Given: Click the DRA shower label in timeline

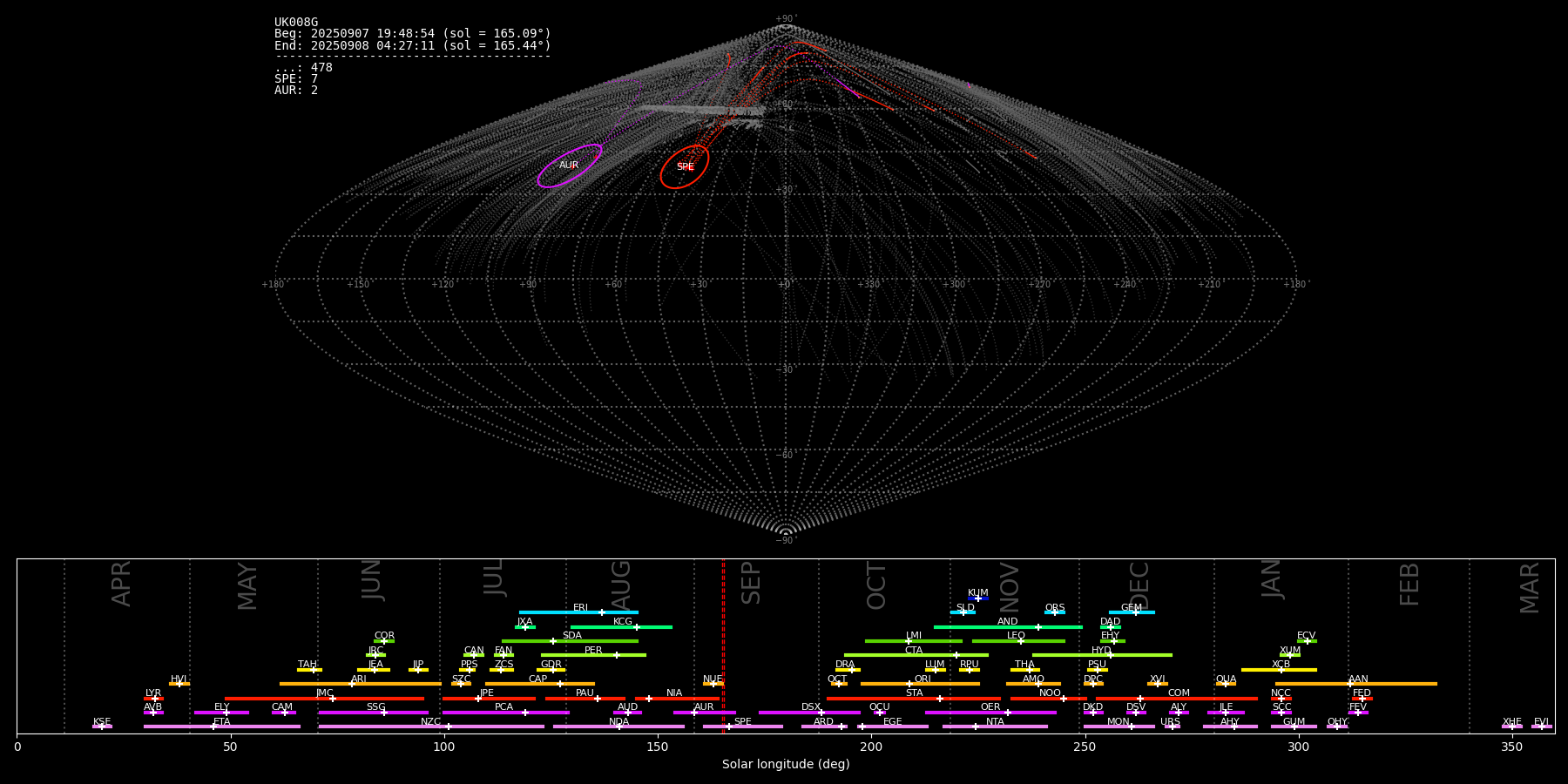Looking at the screenshot, I should tap(845, 665).
